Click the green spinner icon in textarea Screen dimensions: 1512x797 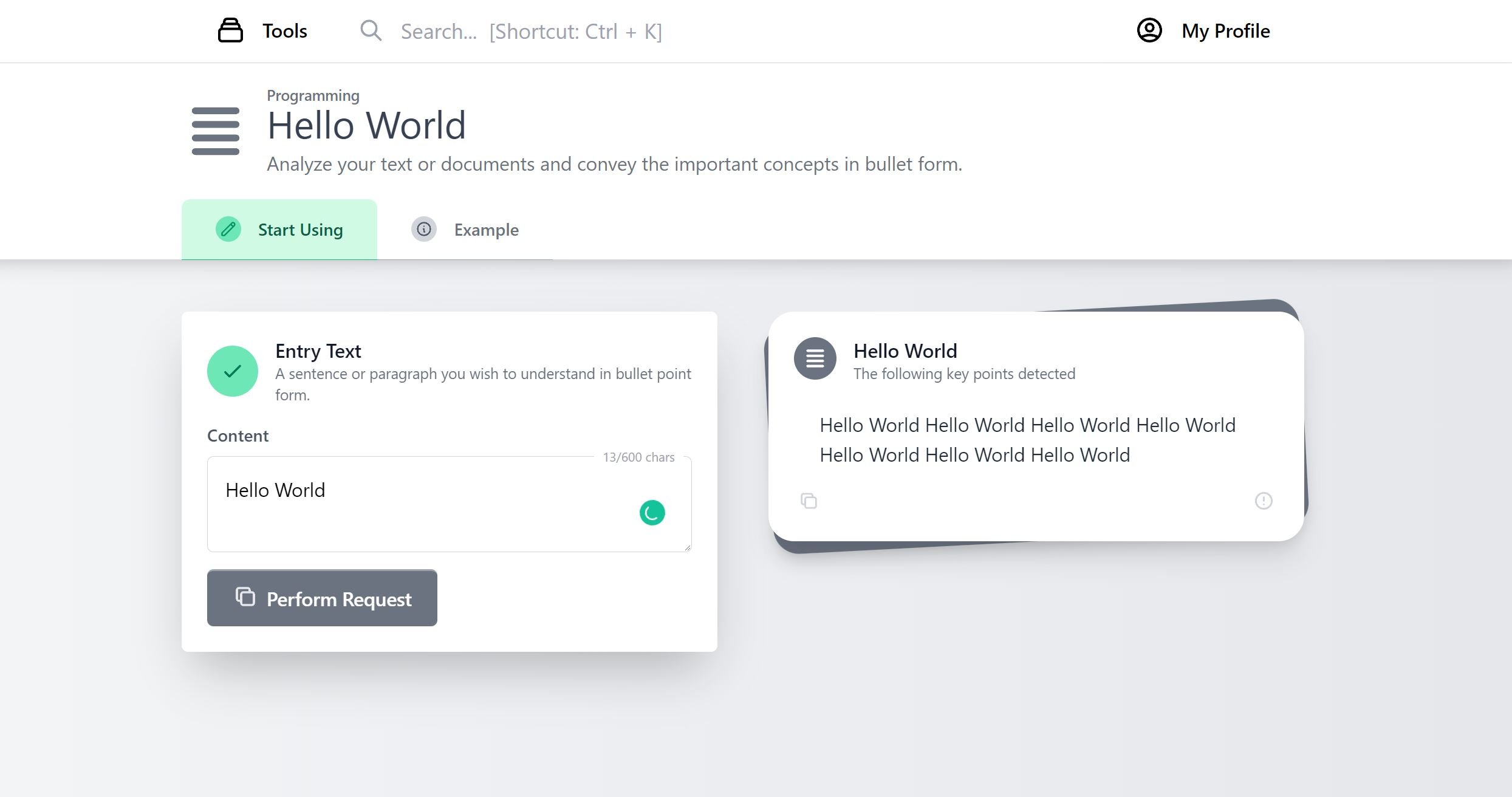coord(652,513)
